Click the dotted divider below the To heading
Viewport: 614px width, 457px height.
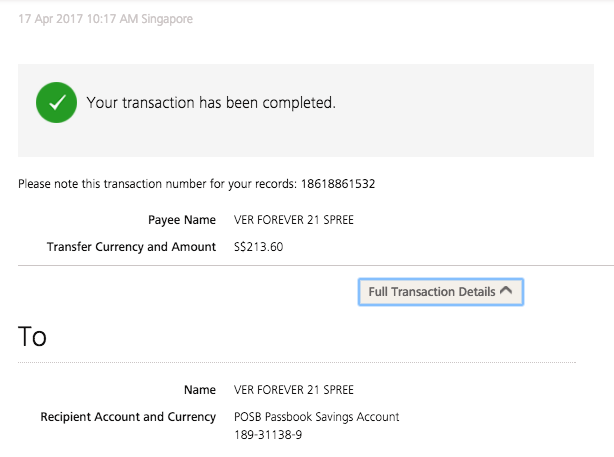[297, 363]
